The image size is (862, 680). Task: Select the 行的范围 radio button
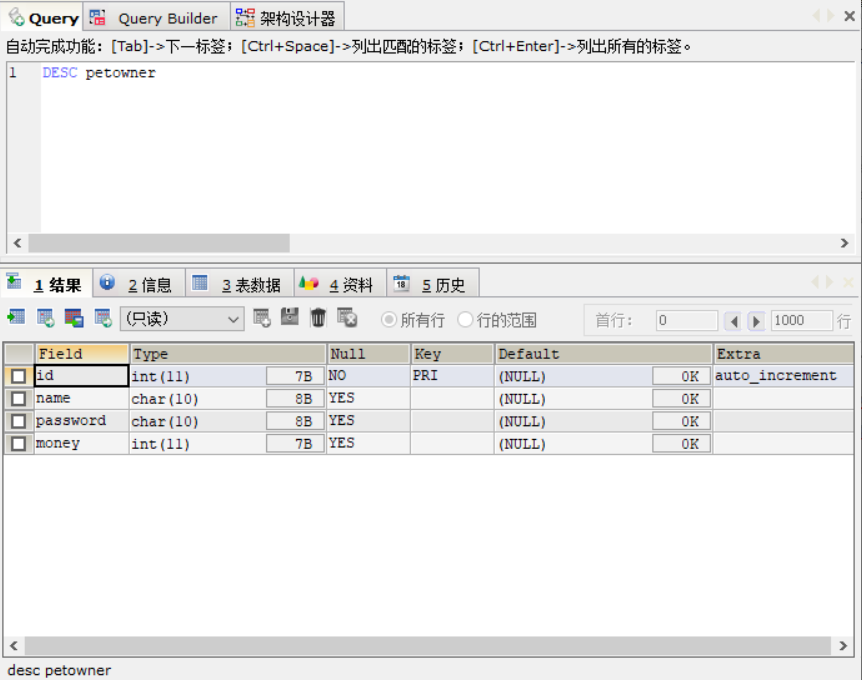coord(465,319)
